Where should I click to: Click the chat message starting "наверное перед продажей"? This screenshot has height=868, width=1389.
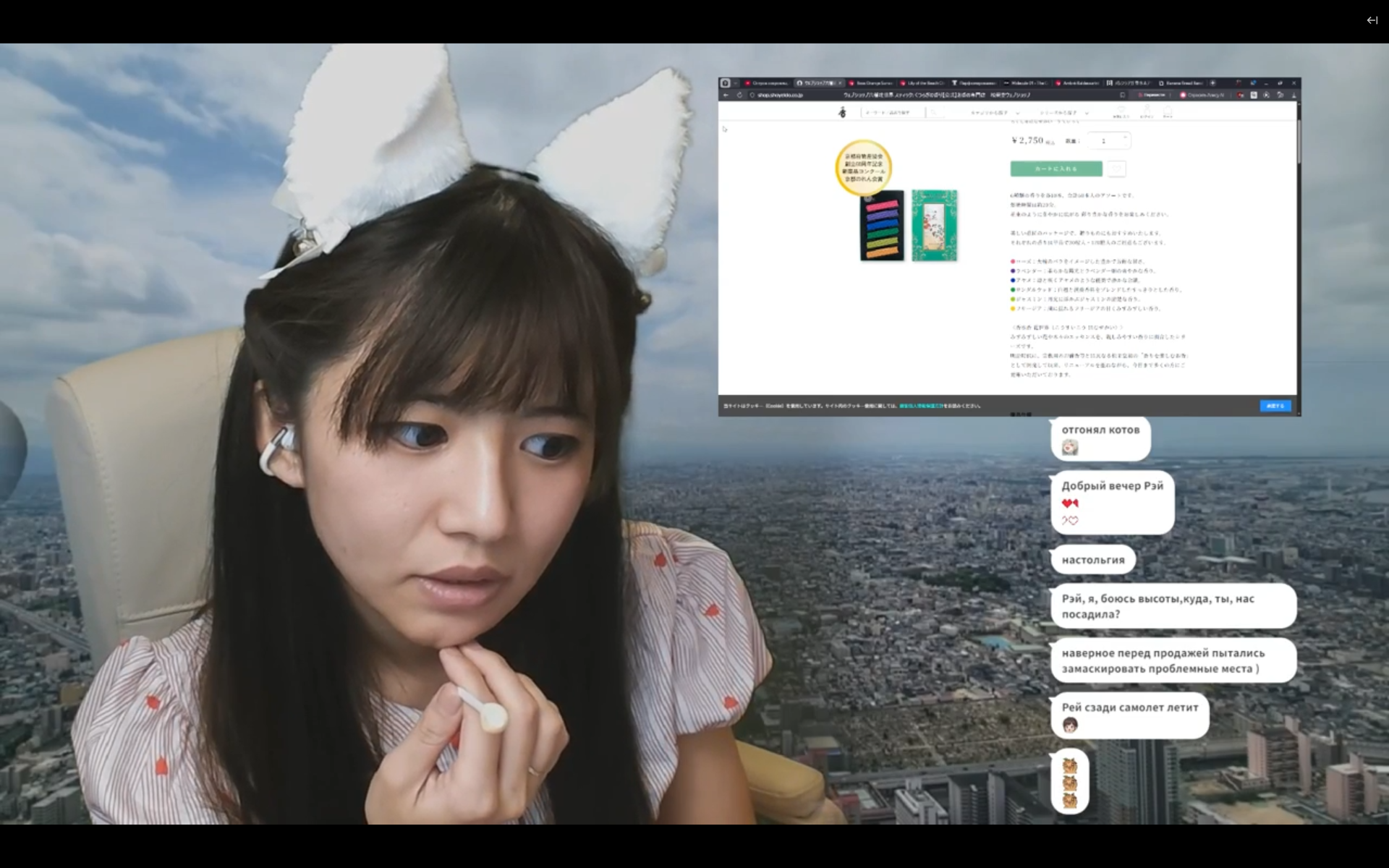coord(1173,660)
